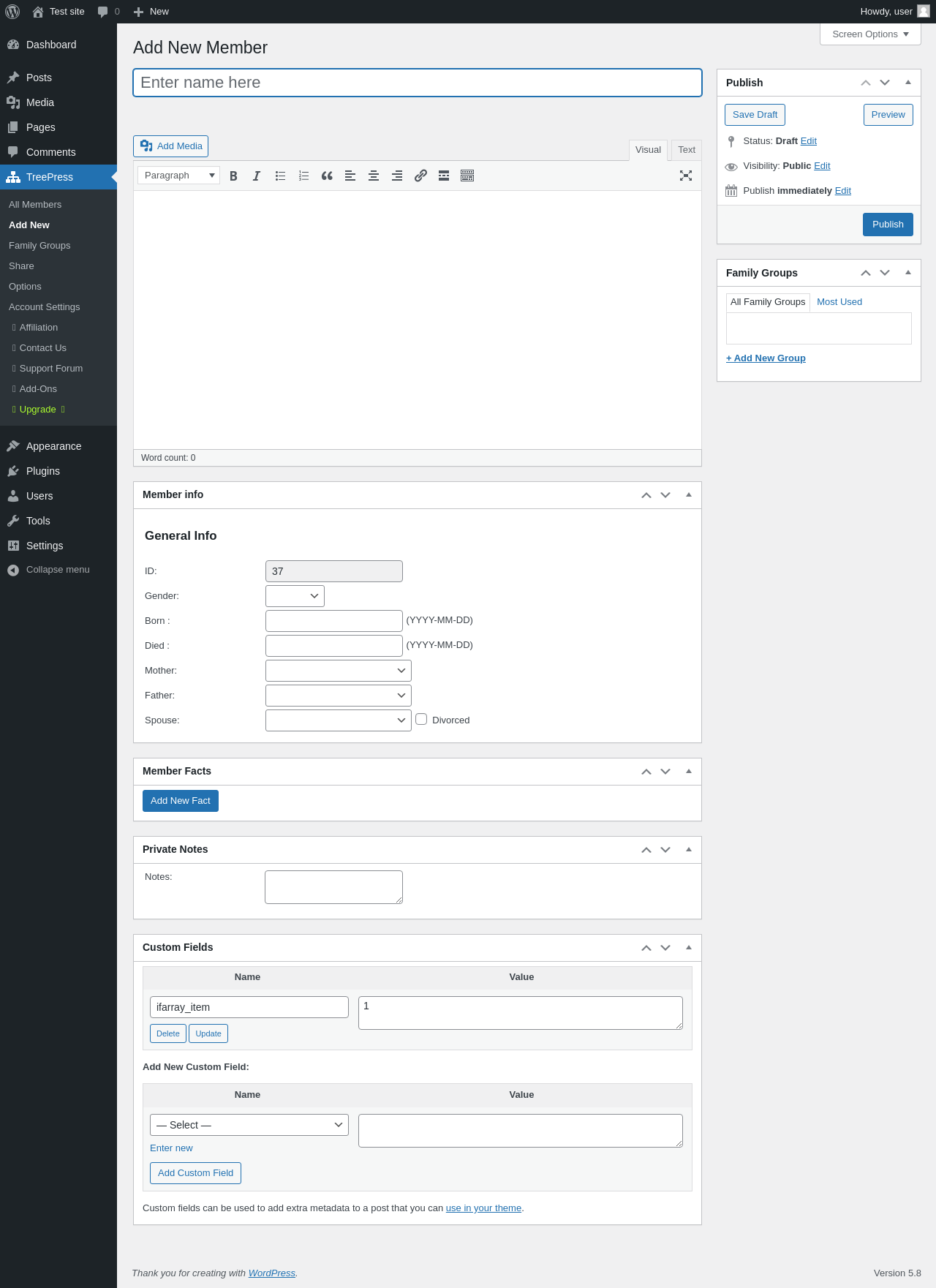Edit the Visibility setting link
Viewport: 936px width, 1288px height.
click(822, 166)
